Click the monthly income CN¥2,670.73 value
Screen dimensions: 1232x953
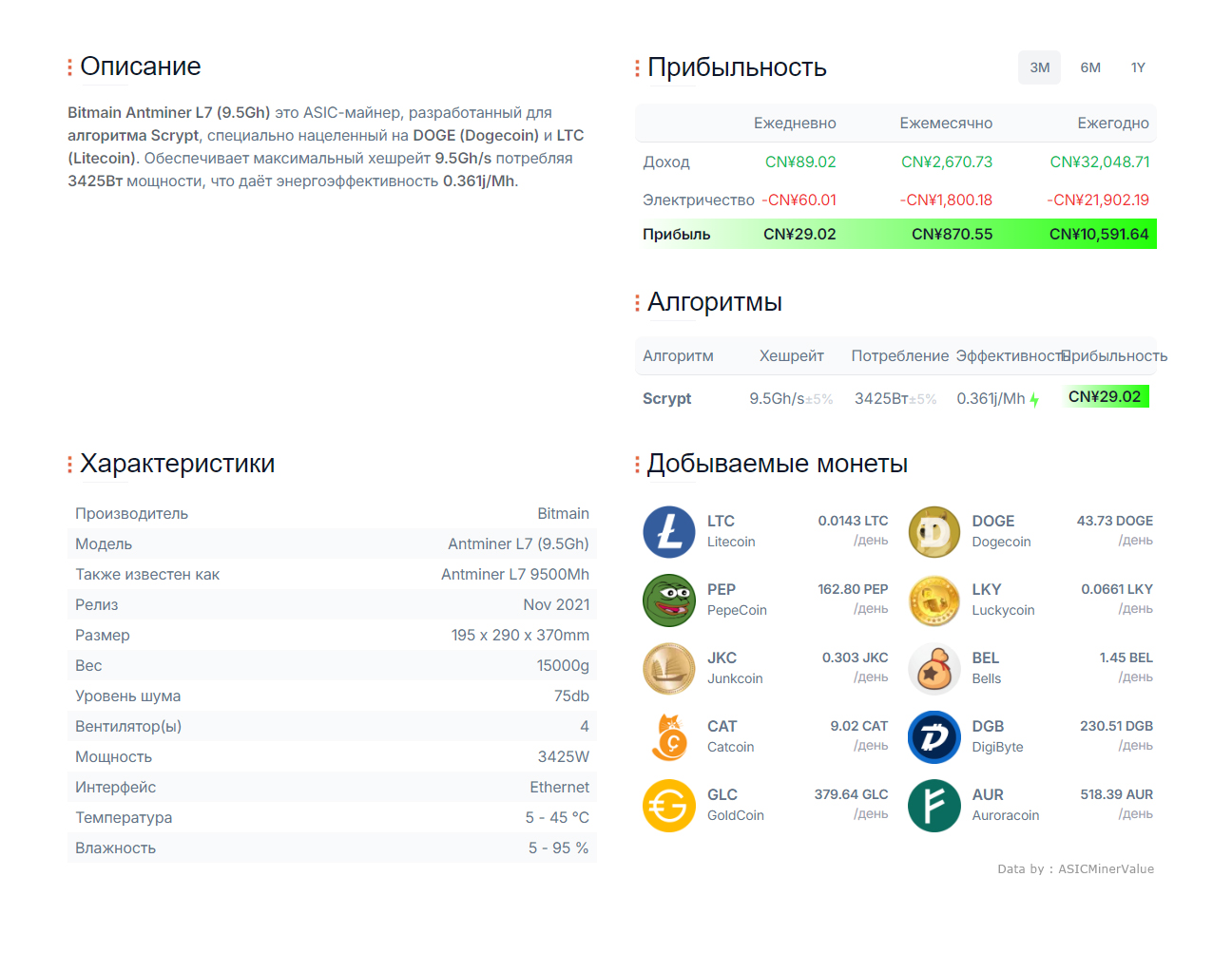coord(947,162)
